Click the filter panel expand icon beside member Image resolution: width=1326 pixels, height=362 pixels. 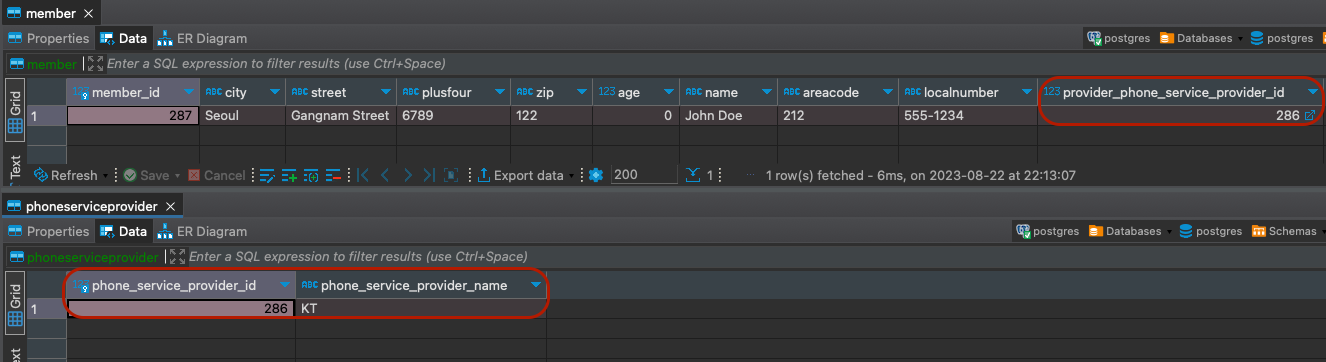click(94, 63)
